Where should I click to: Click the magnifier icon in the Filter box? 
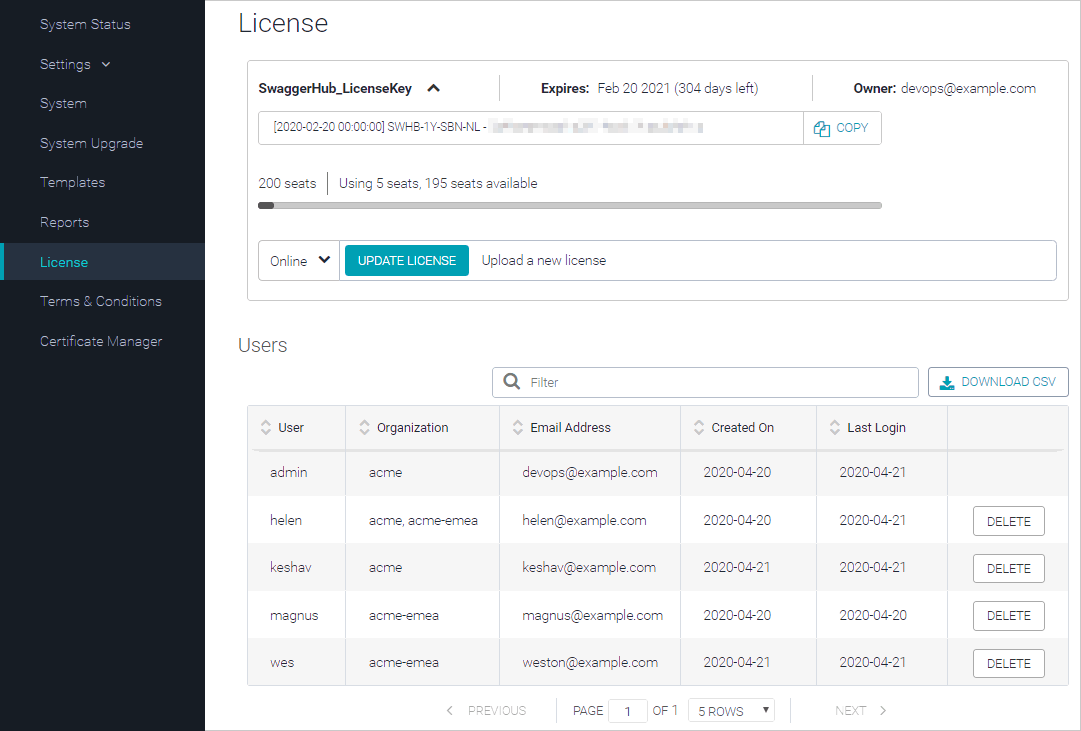tap(512, 382)
